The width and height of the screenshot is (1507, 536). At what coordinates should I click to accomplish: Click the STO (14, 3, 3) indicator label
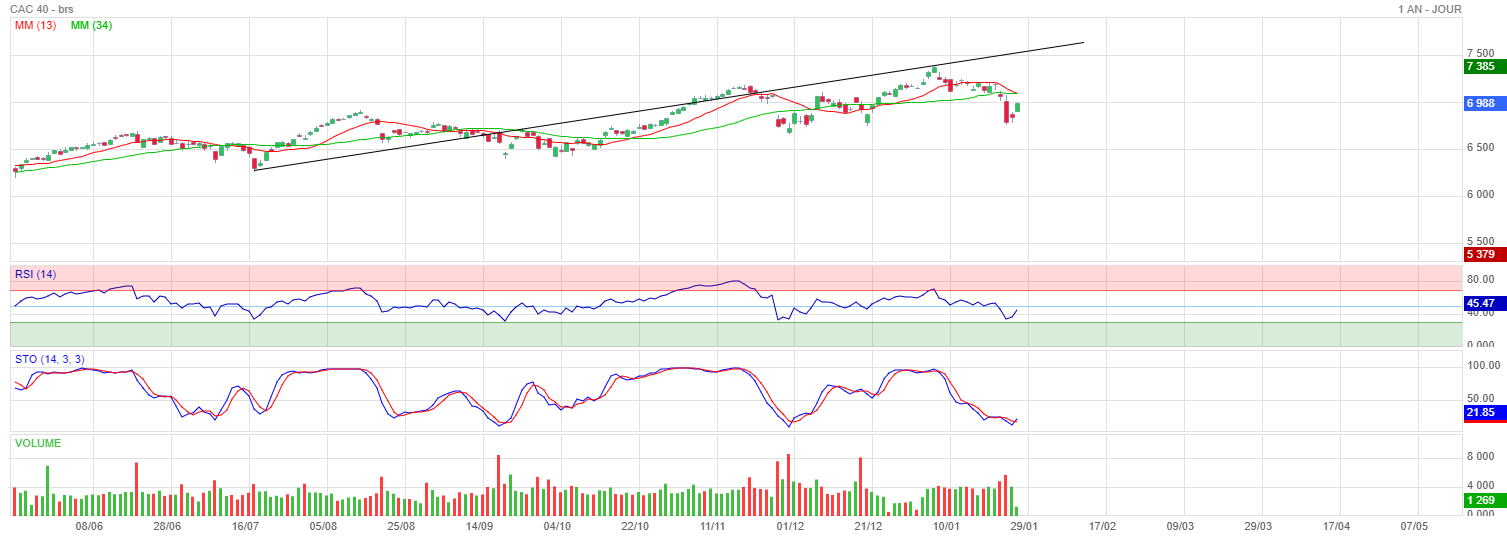tap(49, 359)
